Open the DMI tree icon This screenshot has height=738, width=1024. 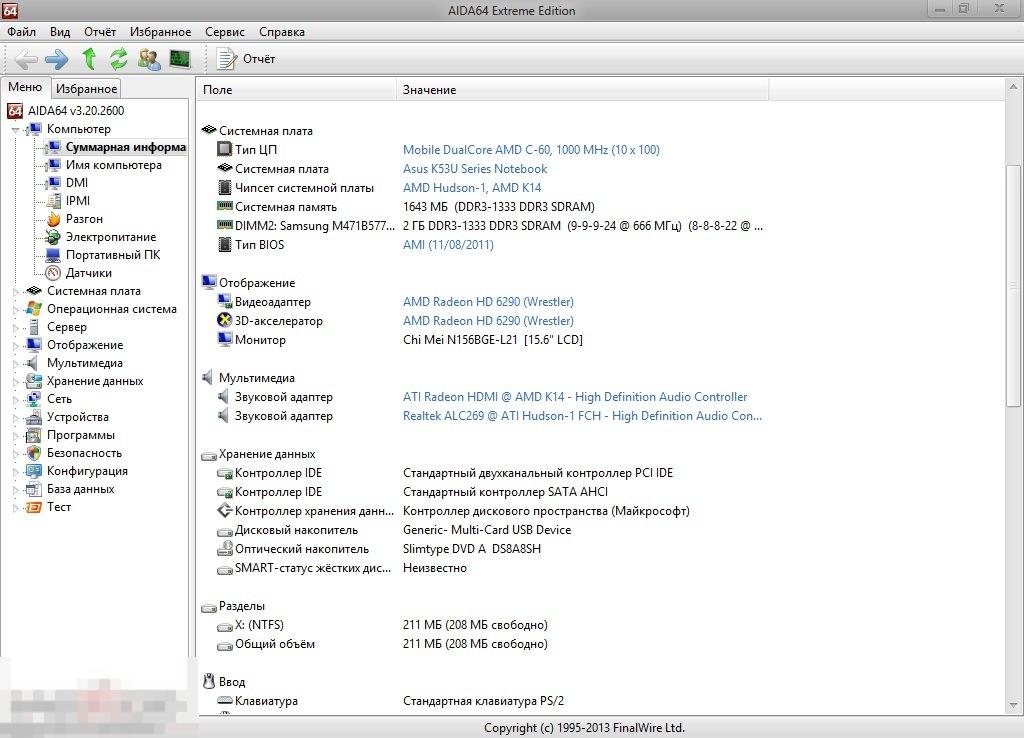coord(54,183)
